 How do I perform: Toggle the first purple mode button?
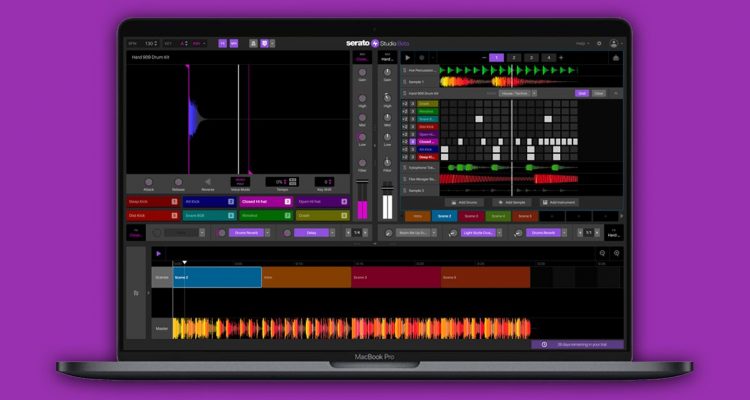[222, 44]
